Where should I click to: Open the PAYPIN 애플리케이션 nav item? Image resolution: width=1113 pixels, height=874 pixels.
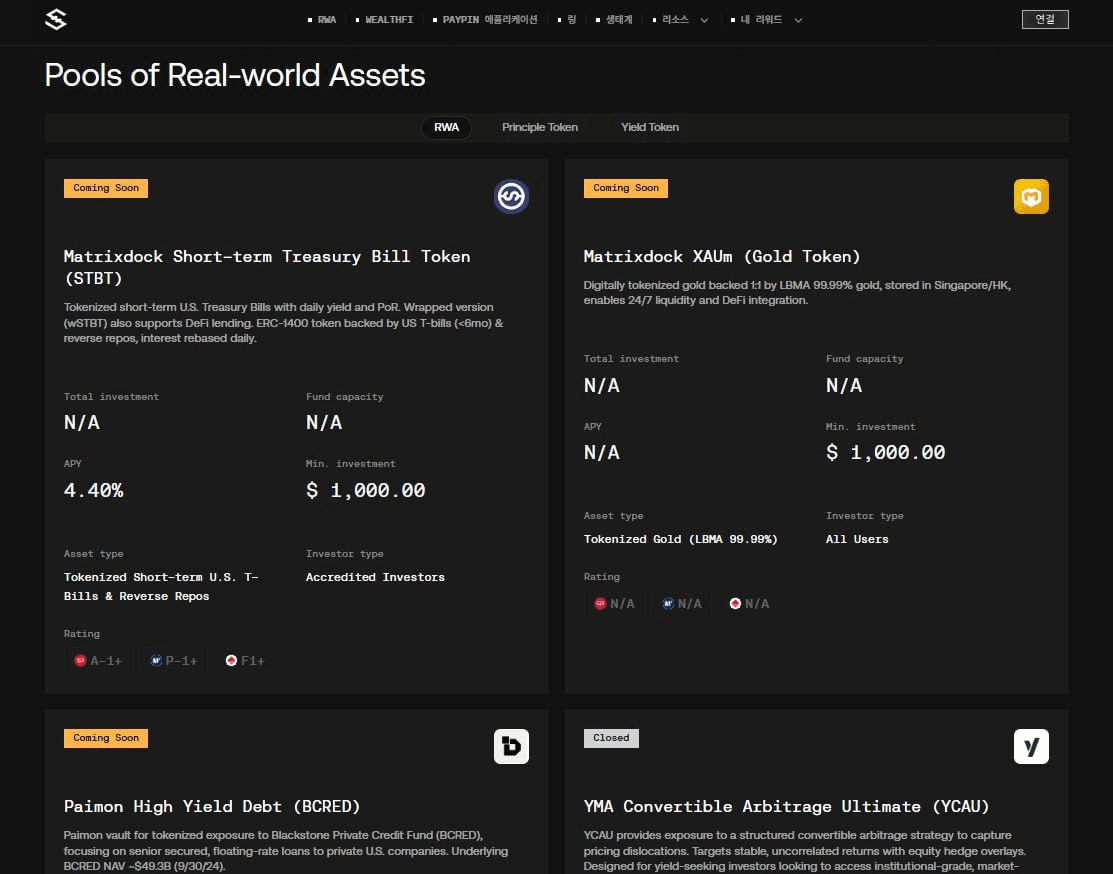pos(485,20)
